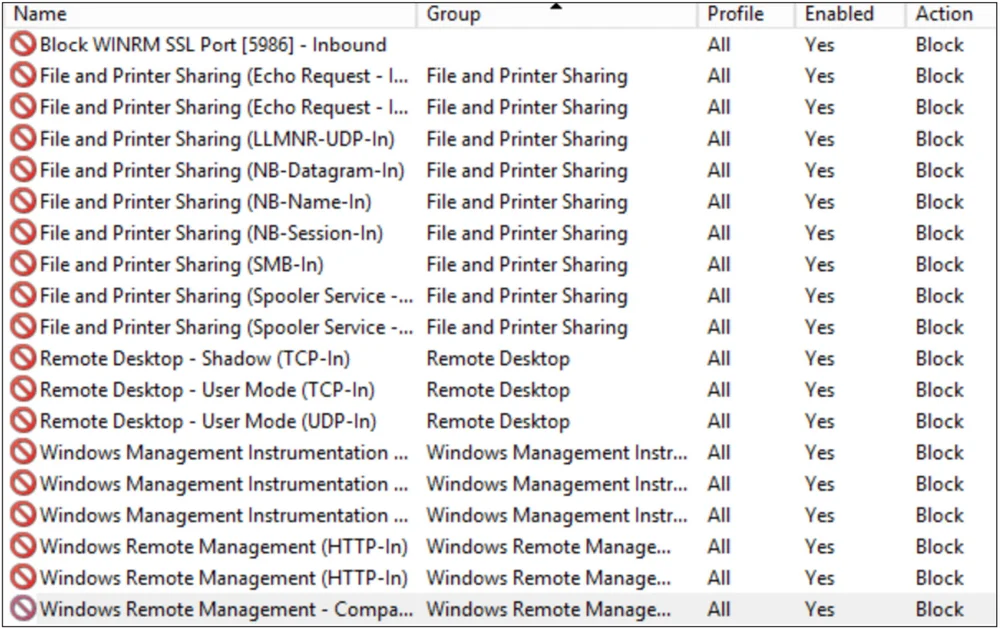The image size is (1000, 629).
Task: Sort rules by the Profile column header
Action: [x=735, y=14]
